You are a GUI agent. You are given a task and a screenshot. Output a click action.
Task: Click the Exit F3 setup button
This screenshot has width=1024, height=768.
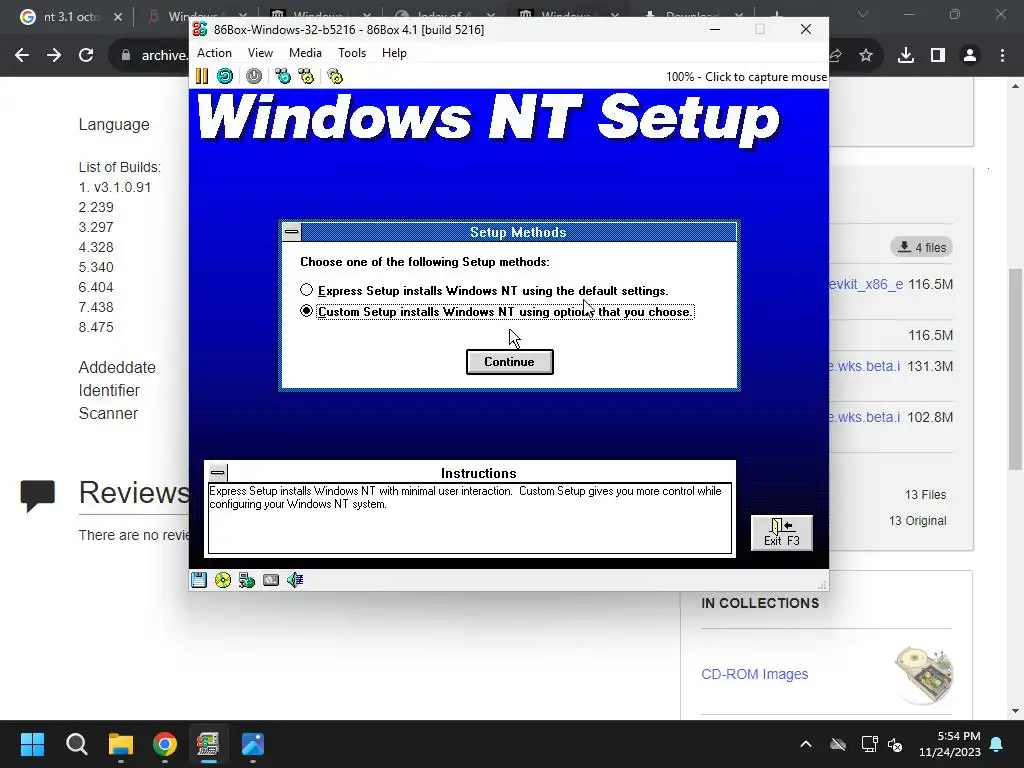coord(782,533)
